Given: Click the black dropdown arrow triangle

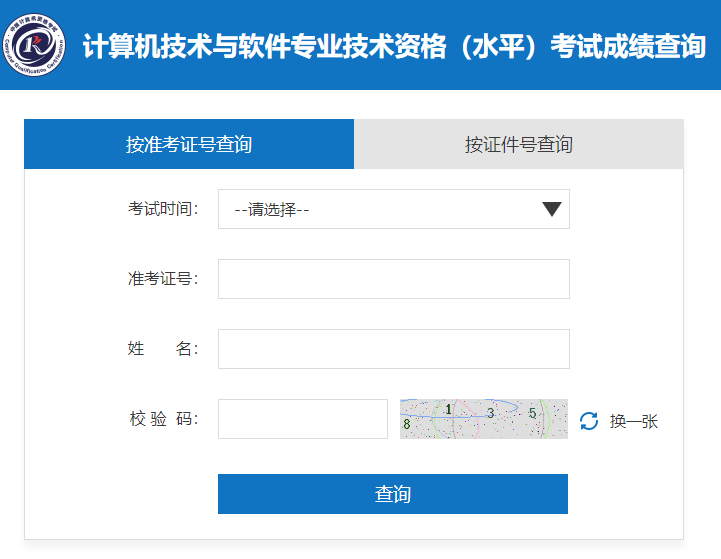Looking at the screenshot, I should 551,209.
